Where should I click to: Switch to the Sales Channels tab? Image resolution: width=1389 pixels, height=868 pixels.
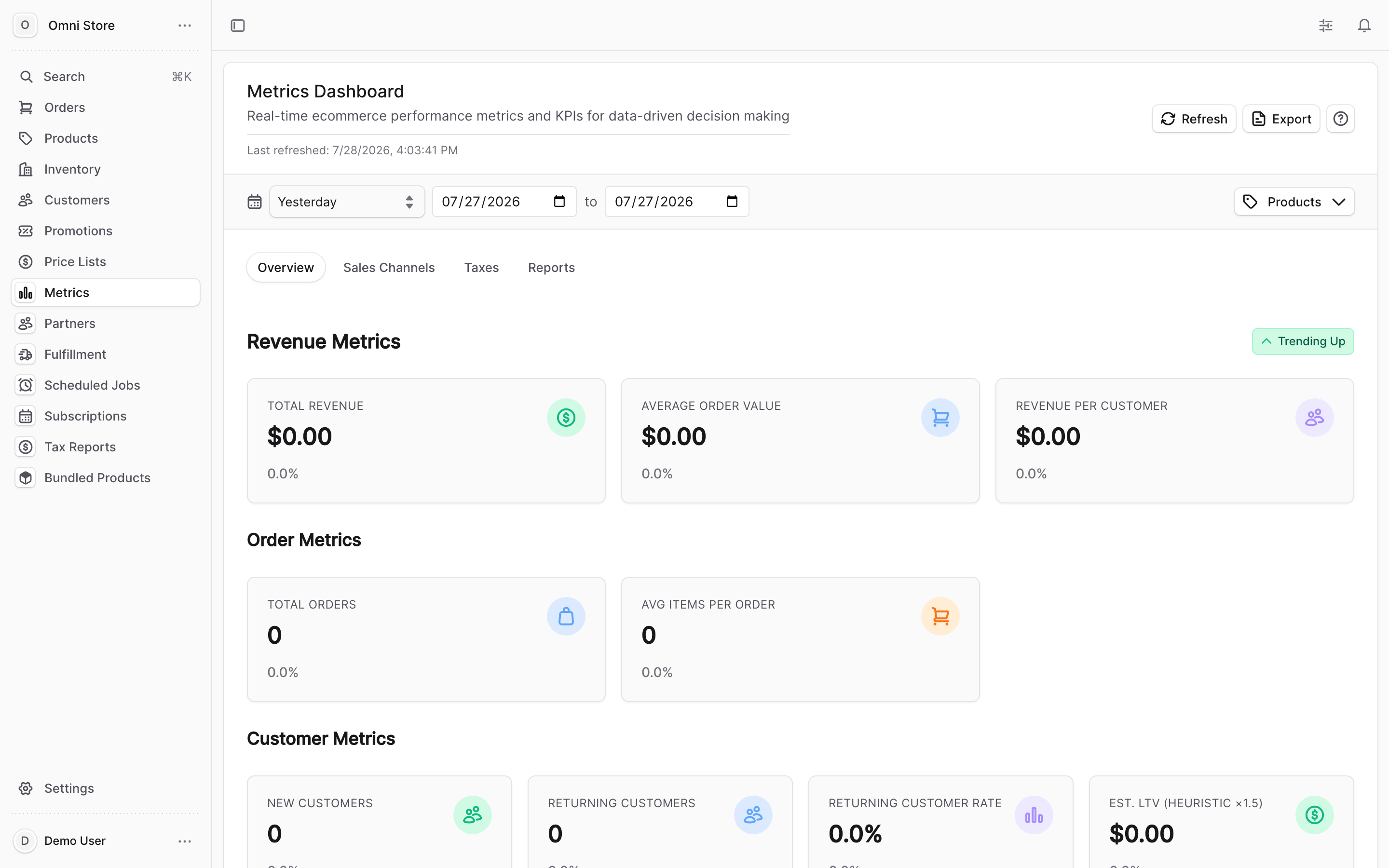pos(389,268)
